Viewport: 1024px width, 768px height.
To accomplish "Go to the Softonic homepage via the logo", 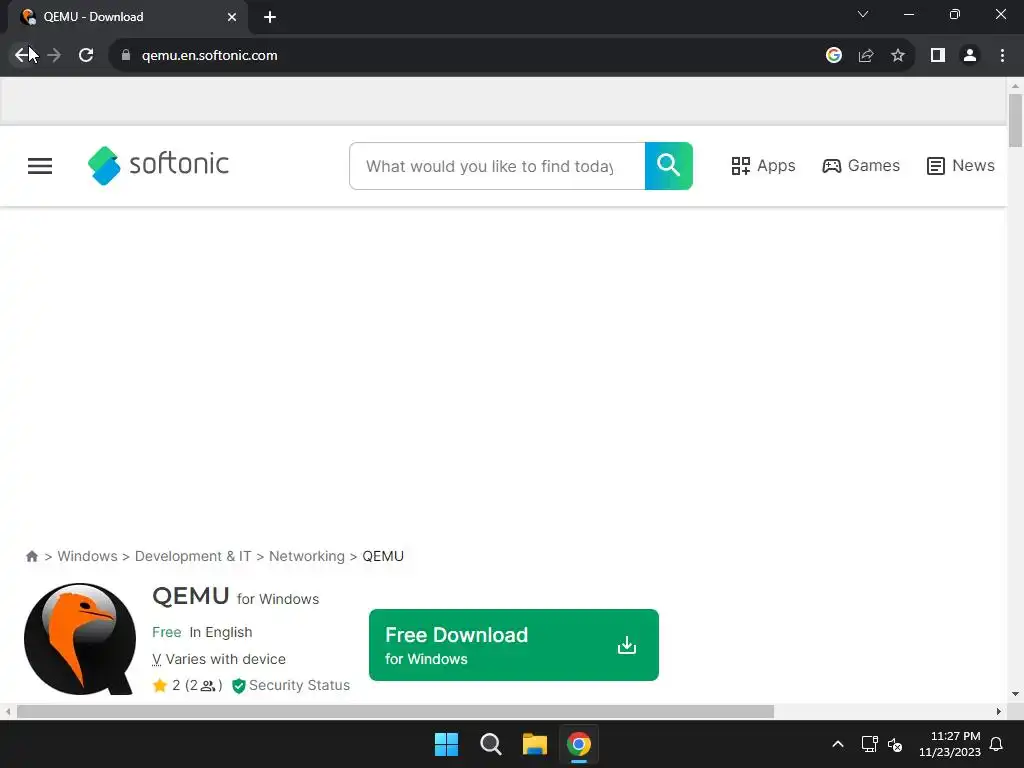I will 158,165.
